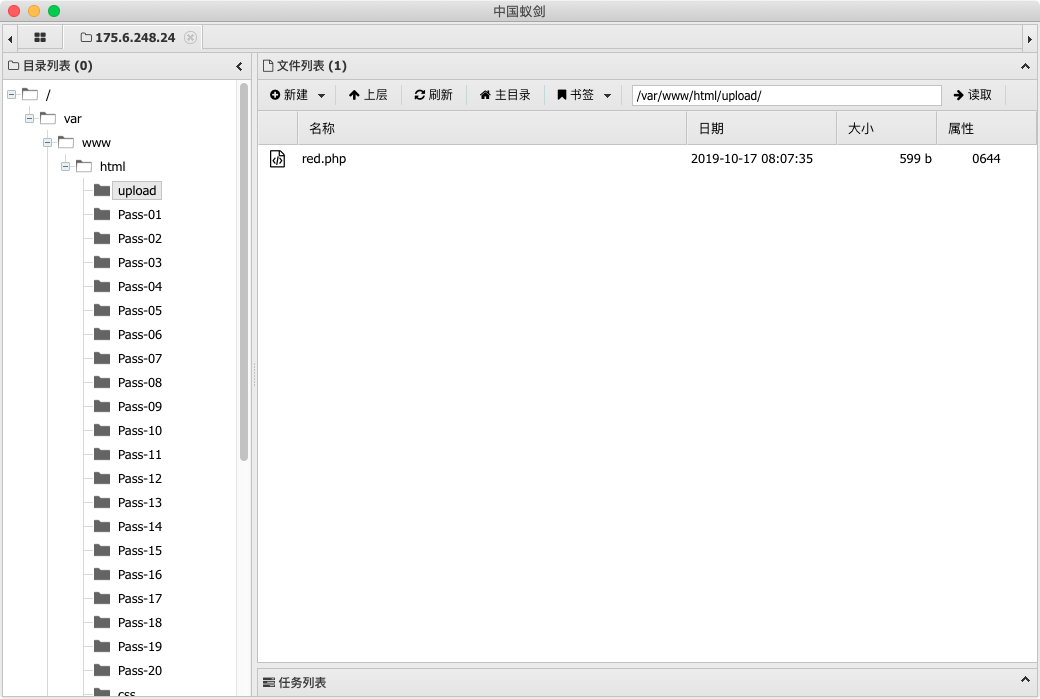The image size is (1040, 699).
Task: Go up one level with 上层
Action: pos(368,95)
